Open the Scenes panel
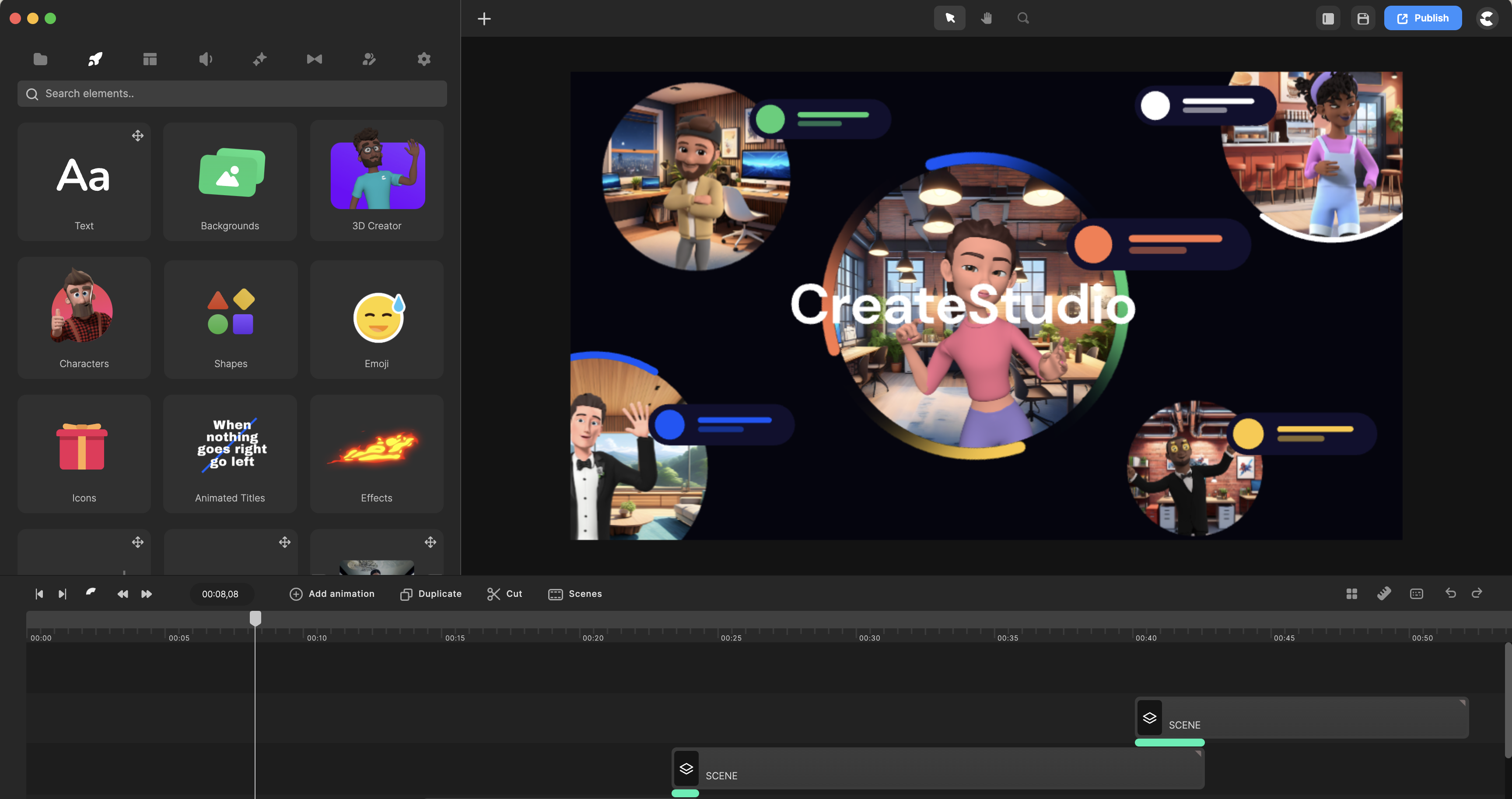Image resolution: width=1512 pixels, height=799 pixels. [x=574, y=594]
